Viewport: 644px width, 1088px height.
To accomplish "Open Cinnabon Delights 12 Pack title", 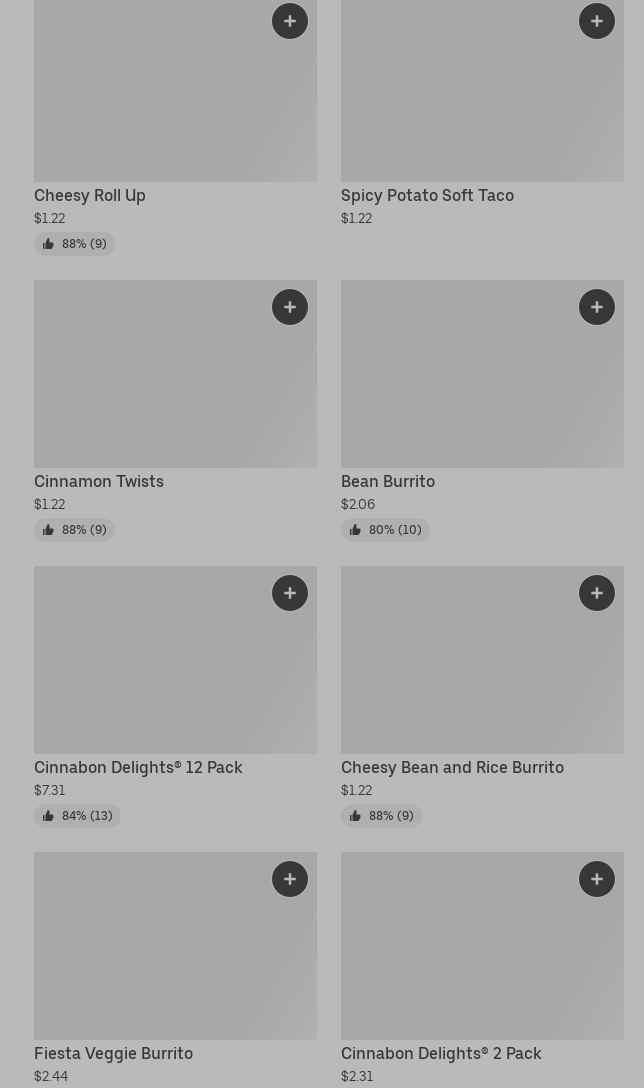I will 138,767.
